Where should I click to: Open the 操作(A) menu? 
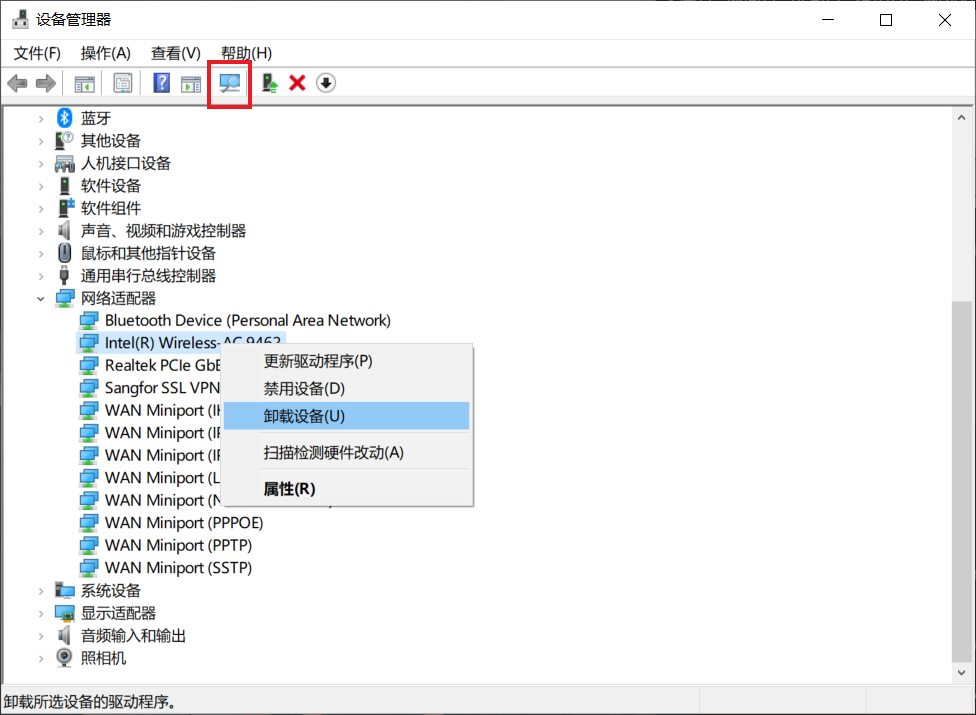point(106,54)
